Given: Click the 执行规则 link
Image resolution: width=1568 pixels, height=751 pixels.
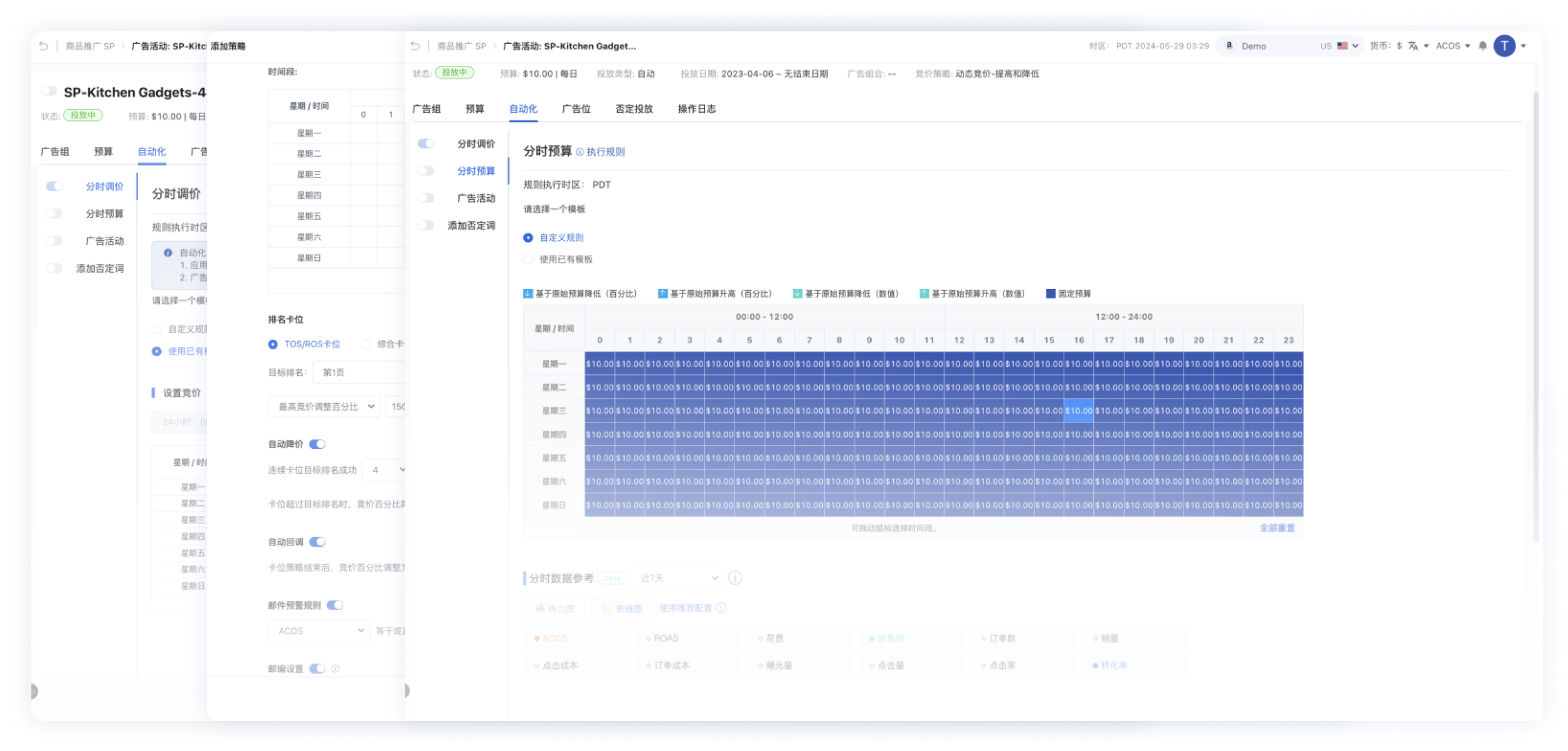Looking at the screenshot, I should (605, 152).
